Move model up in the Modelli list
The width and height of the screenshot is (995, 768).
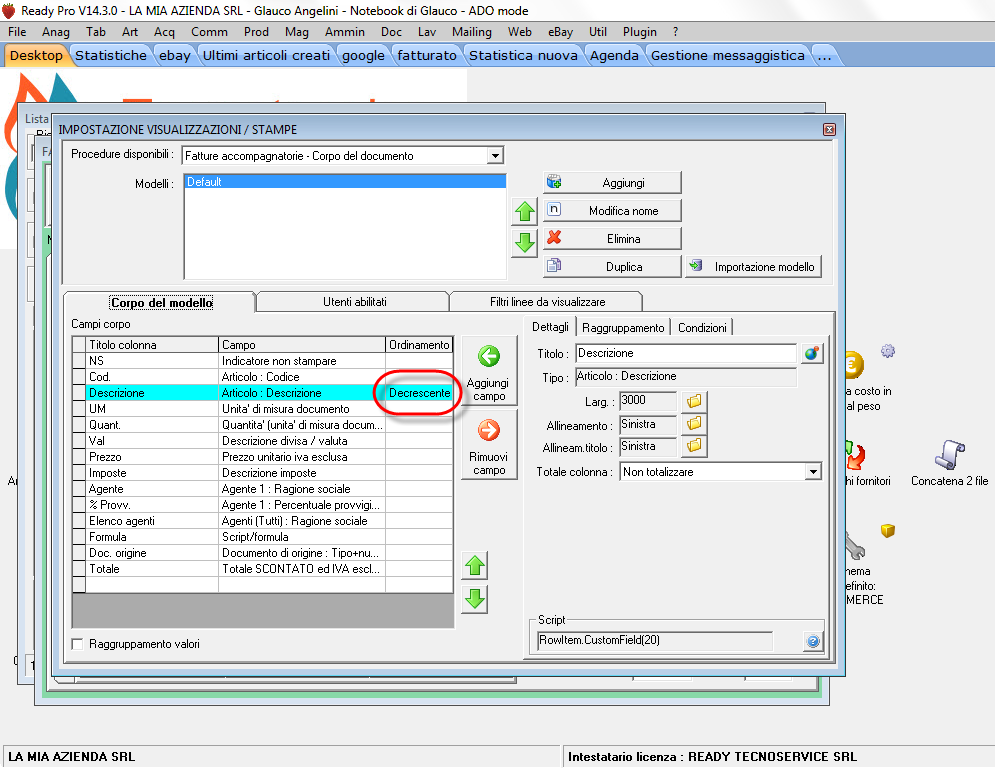coord(524,212)
